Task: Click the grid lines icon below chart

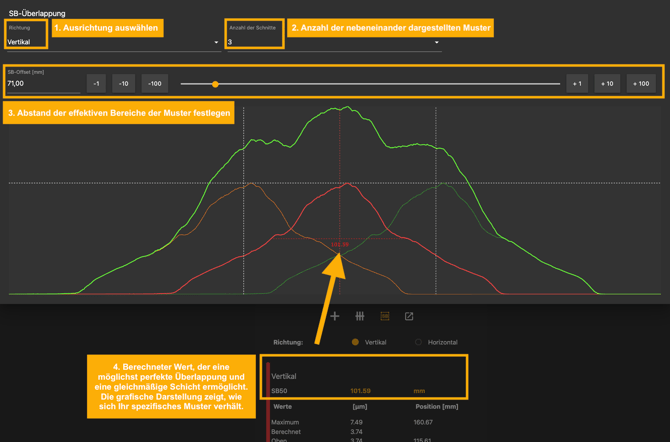Action: click(360, 316)
